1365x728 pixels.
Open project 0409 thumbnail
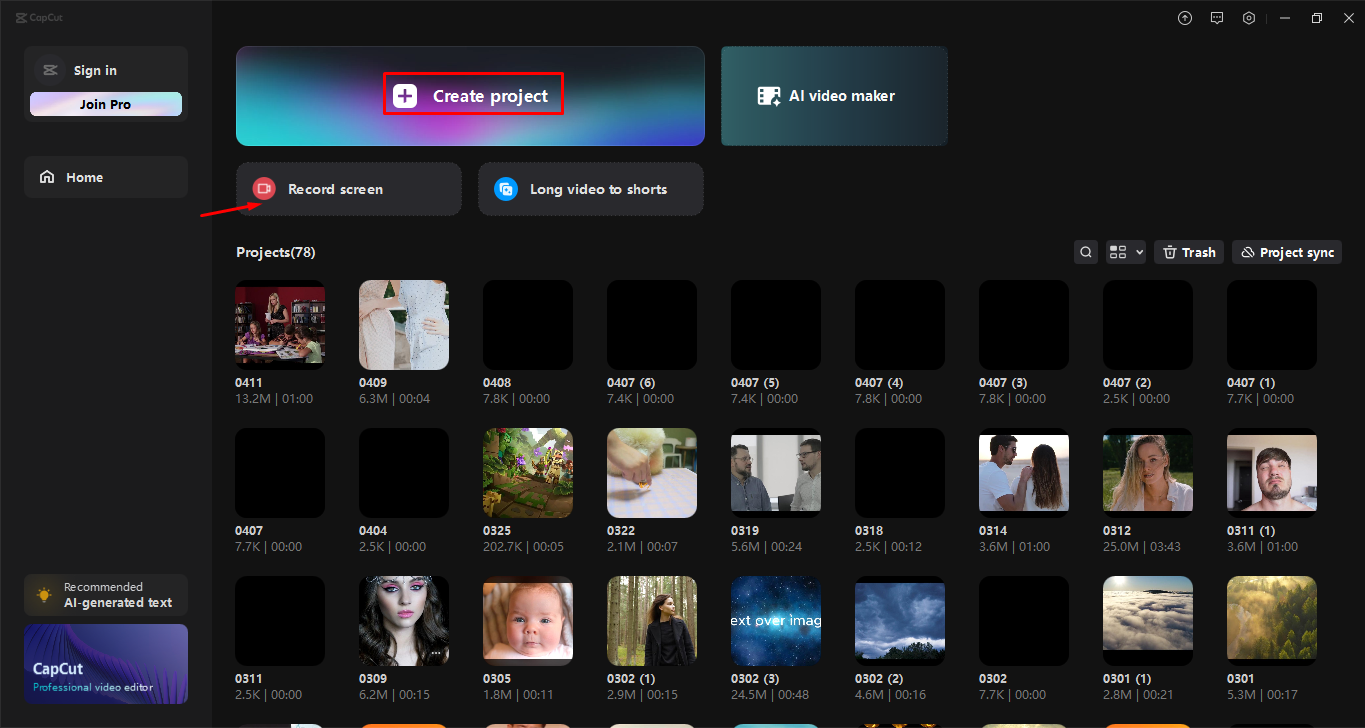(x=404, y=325)
